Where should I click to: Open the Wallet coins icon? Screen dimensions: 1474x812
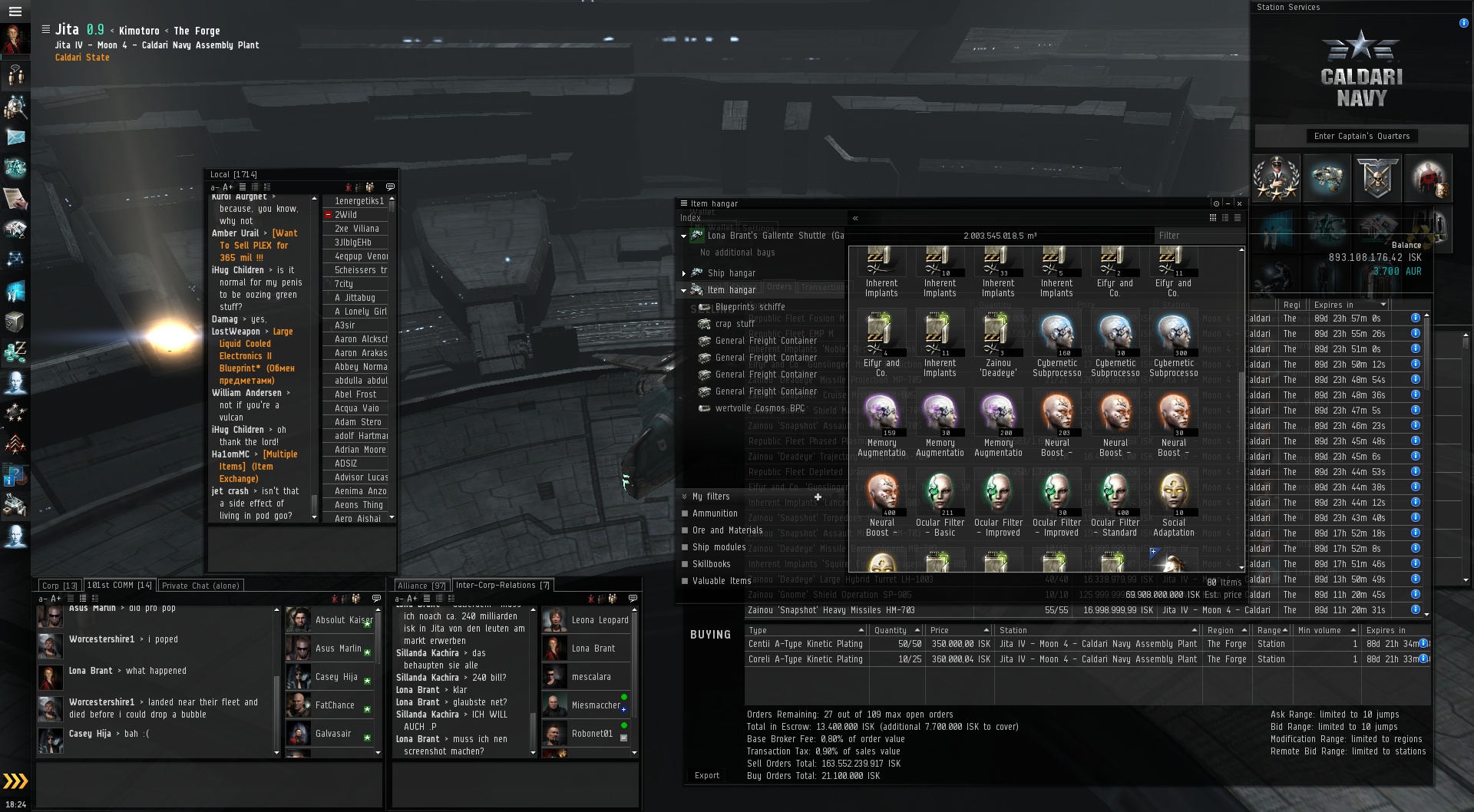[15, 352]
